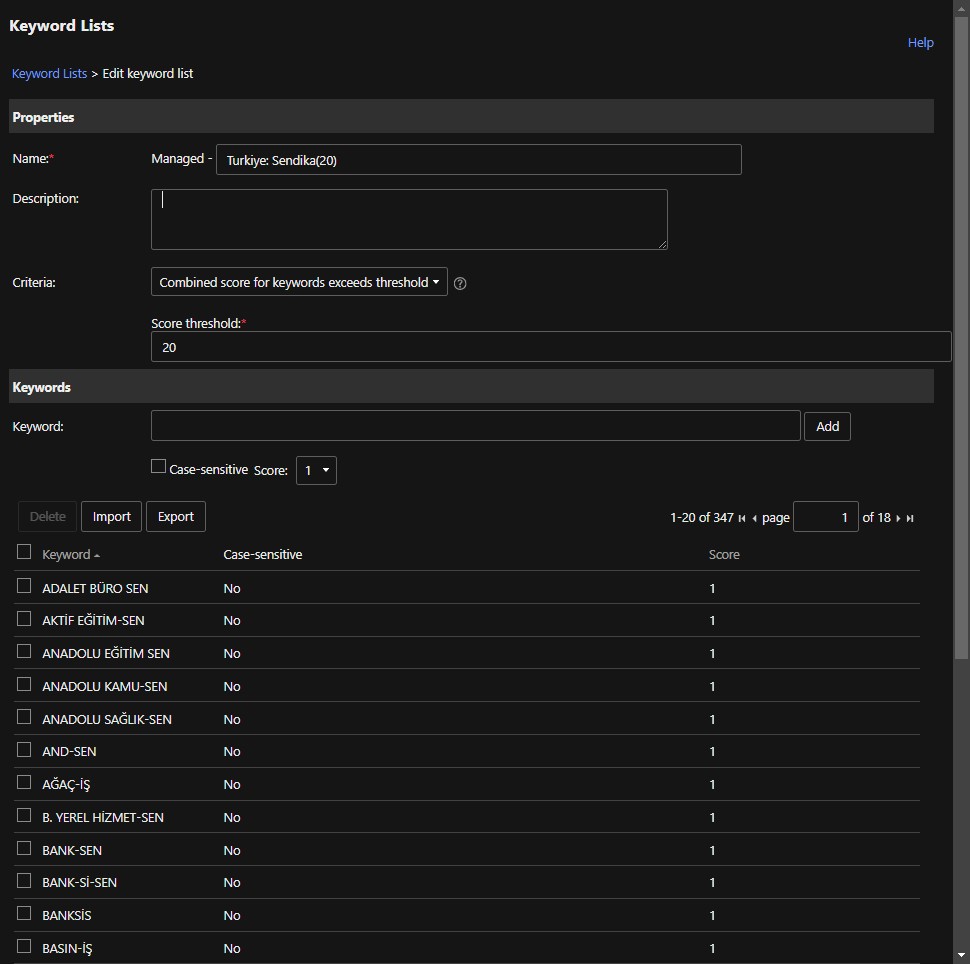This screenshot has height=964, width=970.
Task: Click the Score column header
Action: point(724,555)
